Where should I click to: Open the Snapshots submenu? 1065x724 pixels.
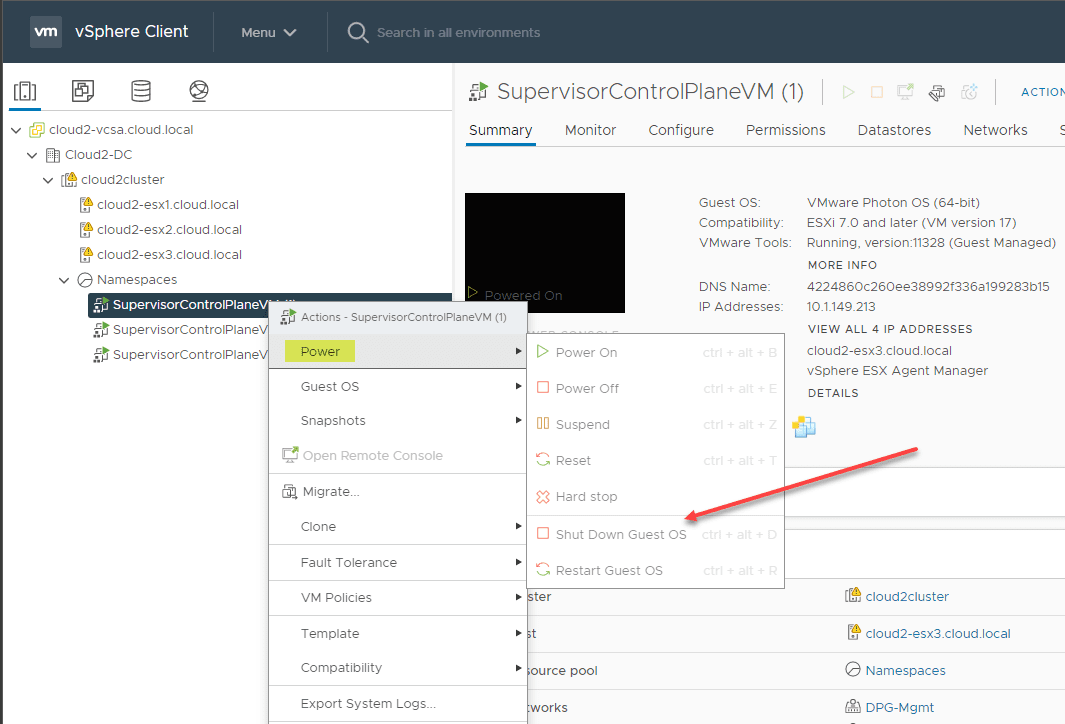point(333,421)
